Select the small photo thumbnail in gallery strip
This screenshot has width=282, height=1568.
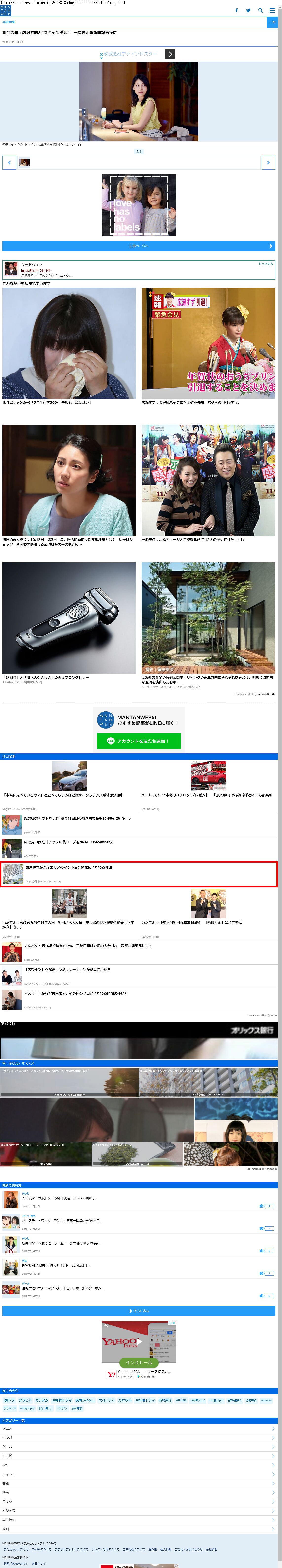pos(24,163)
